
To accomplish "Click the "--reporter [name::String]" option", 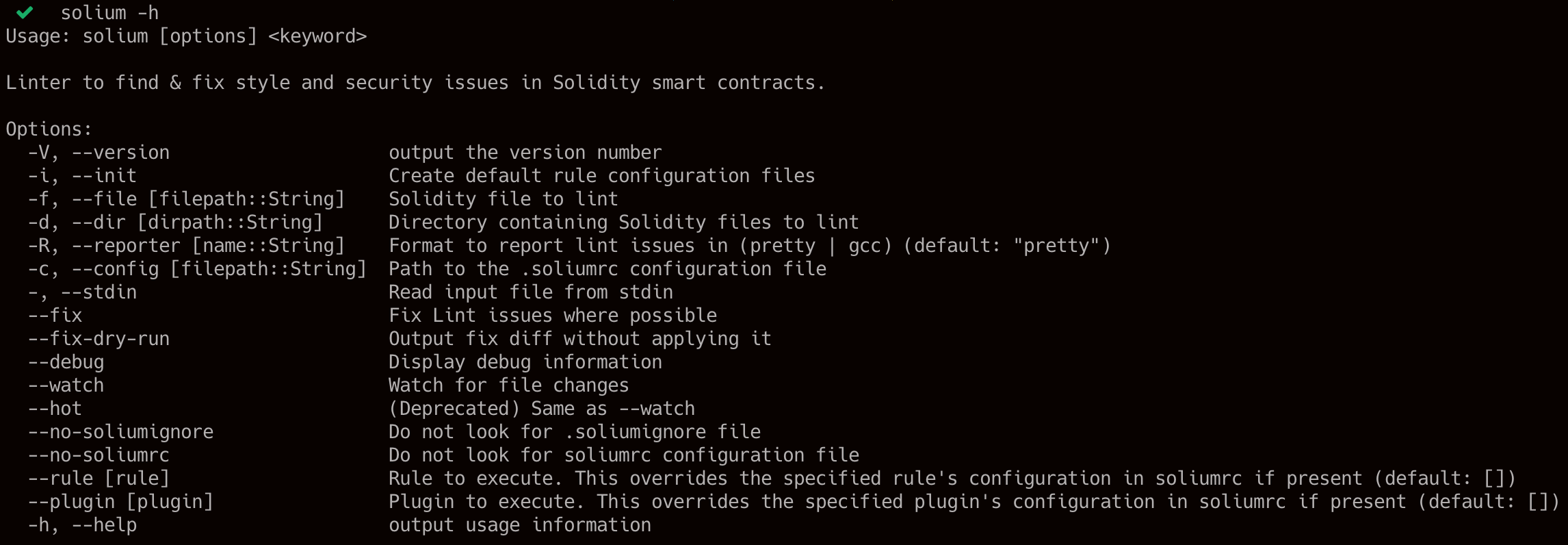I will (x=208, y=246).
